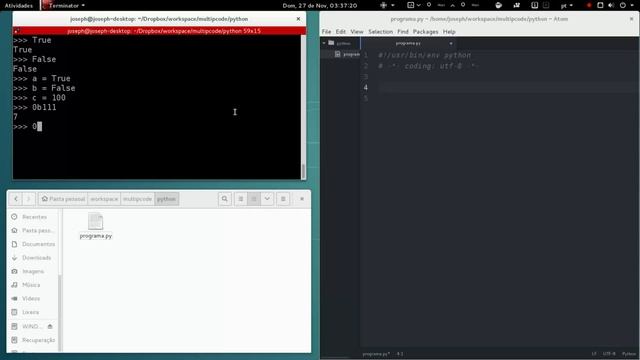Open Pasta pessoal in the path bar
Viewport: 640px width, 360px height.
[x=63, y=199]
